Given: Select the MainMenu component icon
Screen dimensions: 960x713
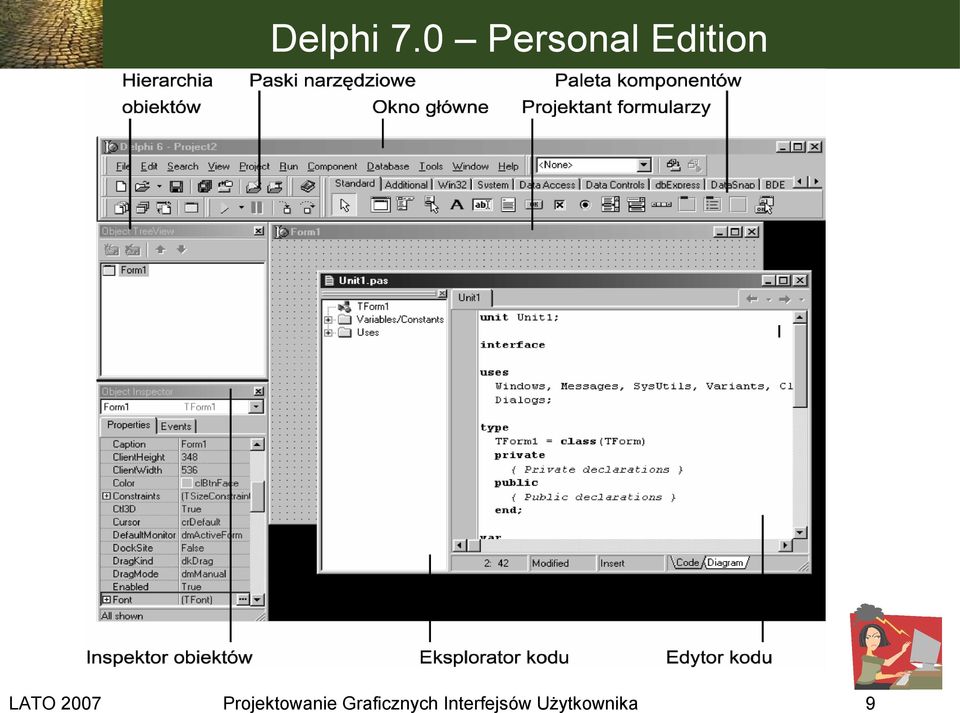Looking at the screenshot, I should coord(405,204).
